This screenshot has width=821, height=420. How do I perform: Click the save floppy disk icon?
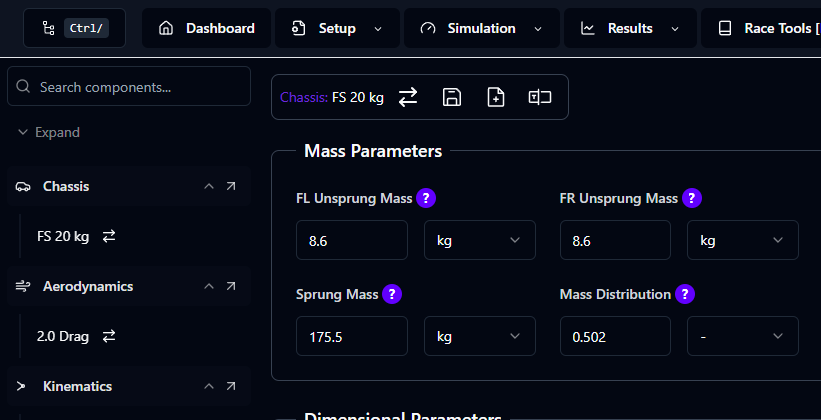[x=452, y=97]
